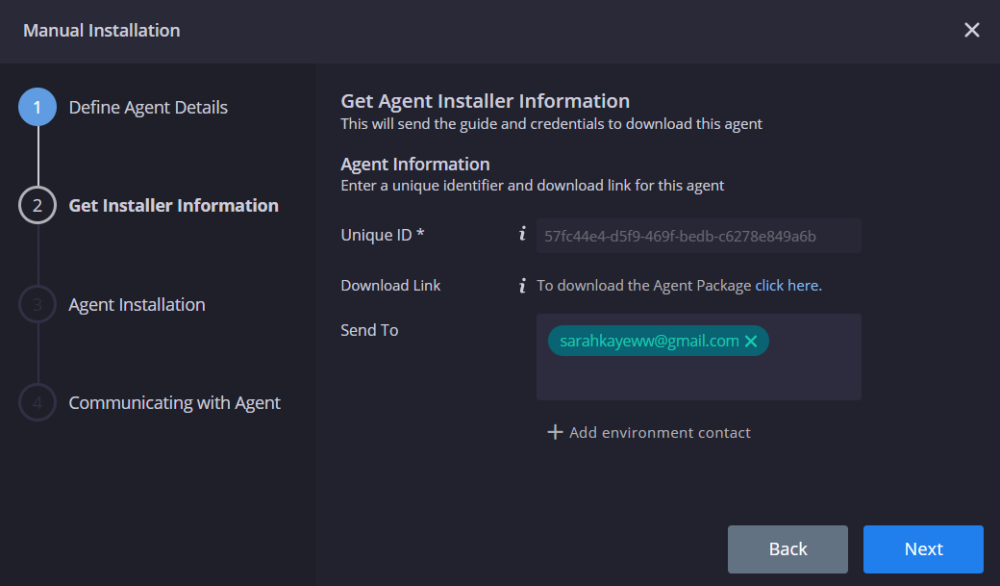Select step 4 circle for Communicating with Agent
The image size is (1000, 586).
pos(37,402)
